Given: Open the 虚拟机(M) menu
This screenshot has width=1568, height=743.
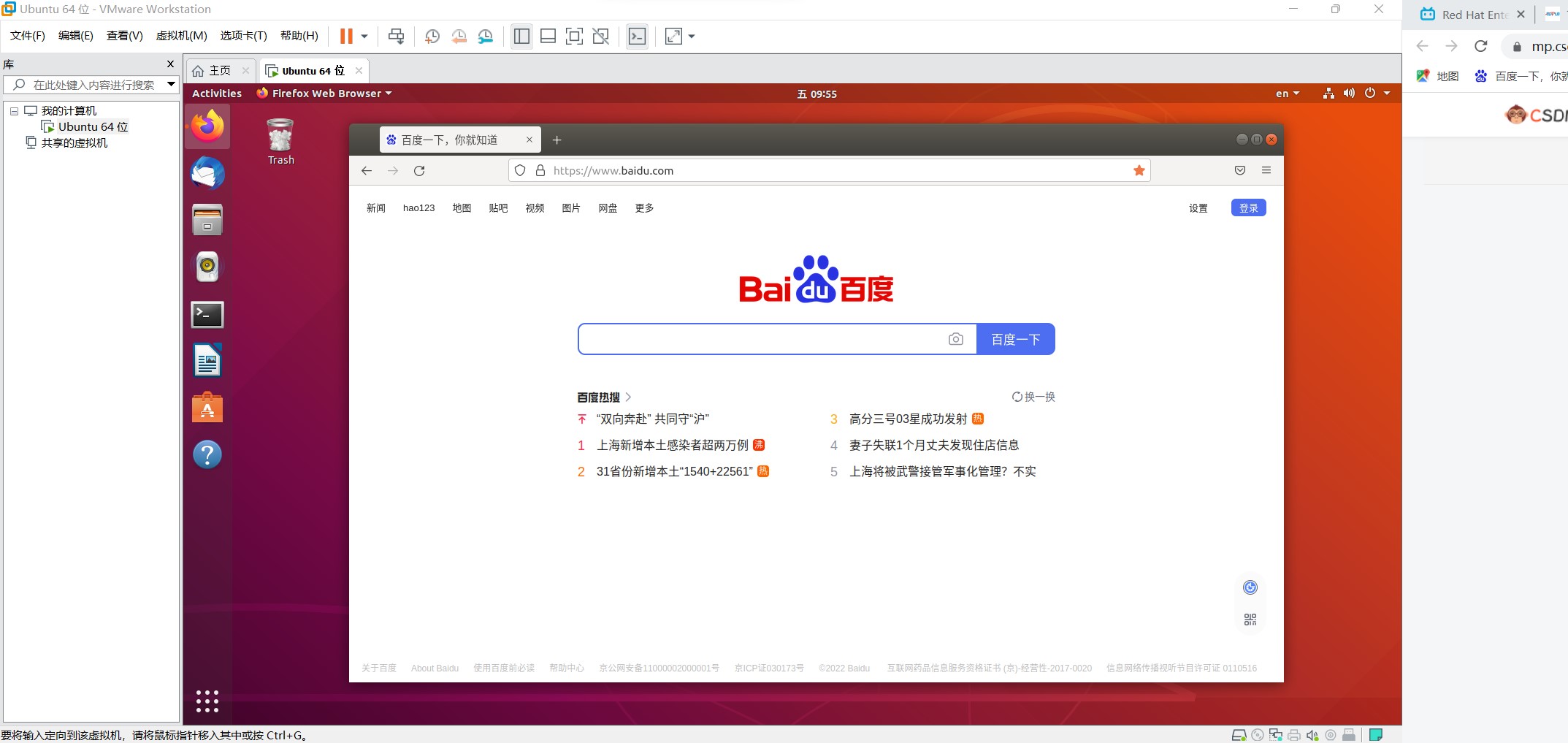Looking at the screenshot, I should pyautogui.click(x=181, y=35).
